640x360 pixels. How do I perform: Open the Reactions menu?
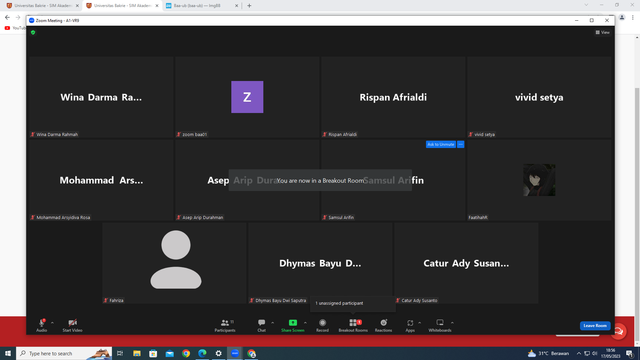click(x=383, y=325)
